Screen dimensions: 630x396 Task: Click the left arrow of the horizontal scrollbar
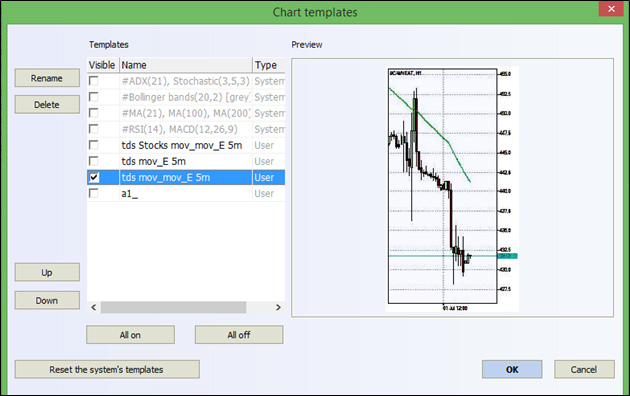click(94, 307)
